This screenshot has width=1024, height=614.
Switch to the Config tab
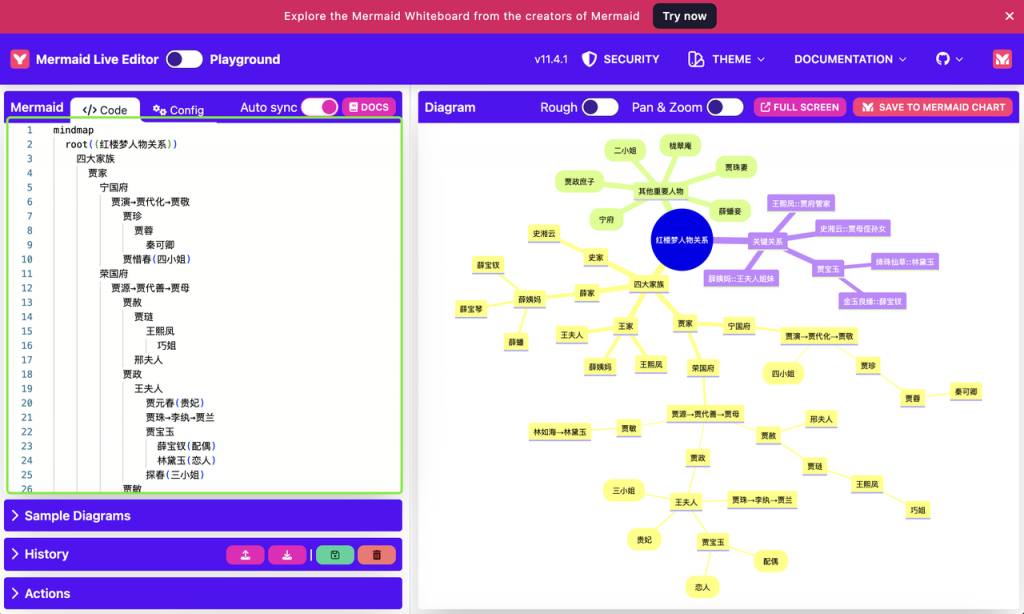pos(178,110)
